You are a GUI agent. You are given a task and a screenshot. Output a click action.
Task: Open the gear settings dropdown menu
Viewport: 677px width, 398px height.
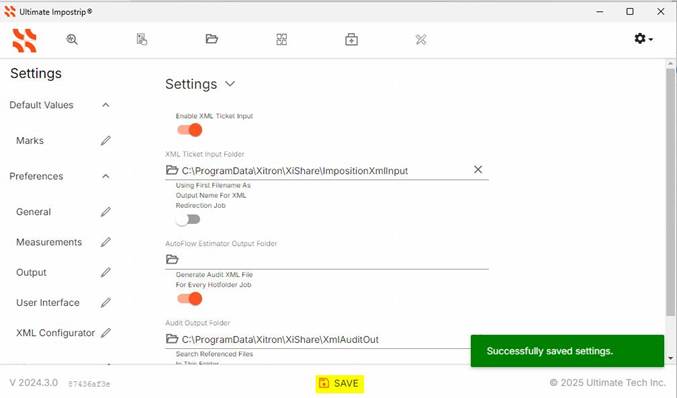[643, 39]
